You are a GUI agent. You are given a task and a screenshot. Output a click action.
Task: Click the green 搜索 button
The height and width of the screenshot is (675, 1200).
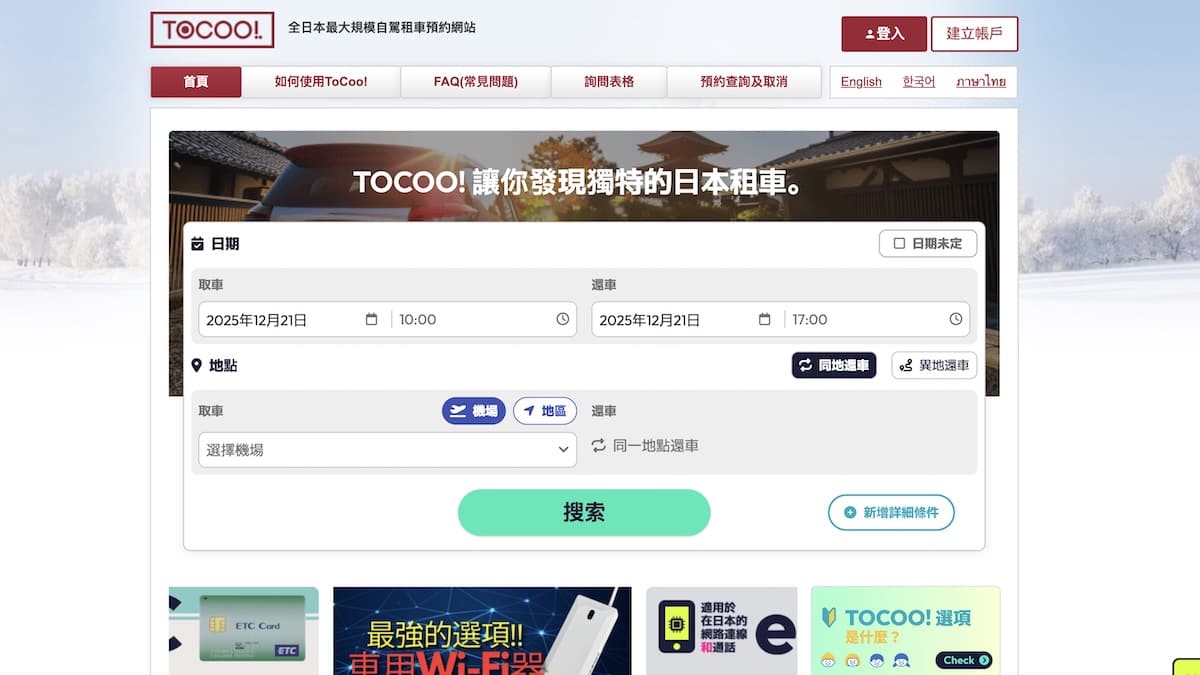click(x=584, y=512)
